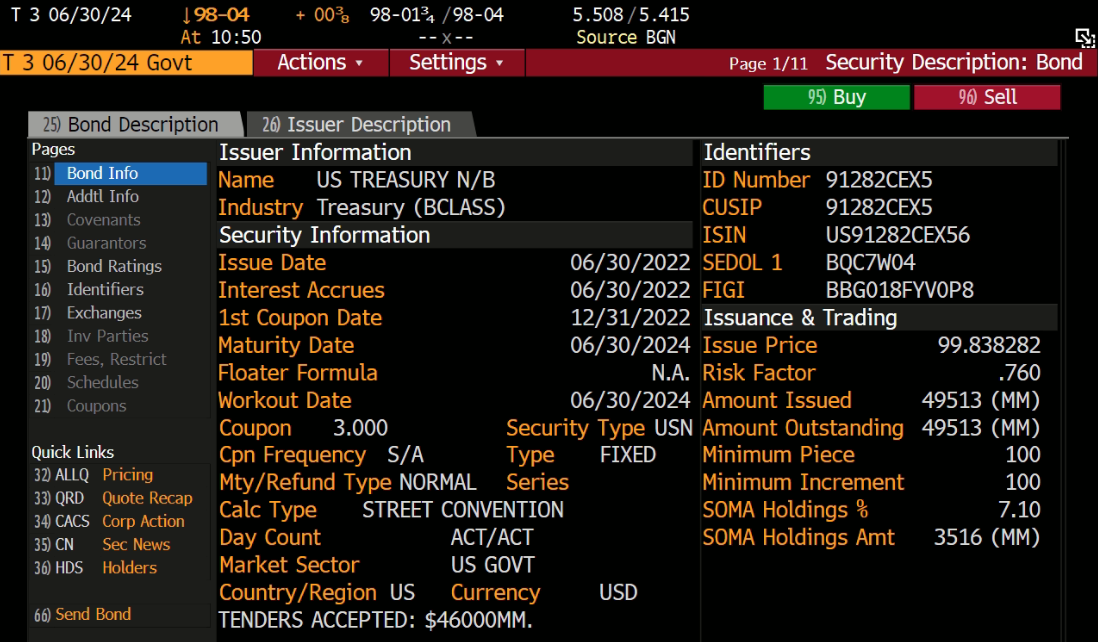Switch to the Issuer Description tab
Screen dimensions: 1098x642
(x=360, y=125)
